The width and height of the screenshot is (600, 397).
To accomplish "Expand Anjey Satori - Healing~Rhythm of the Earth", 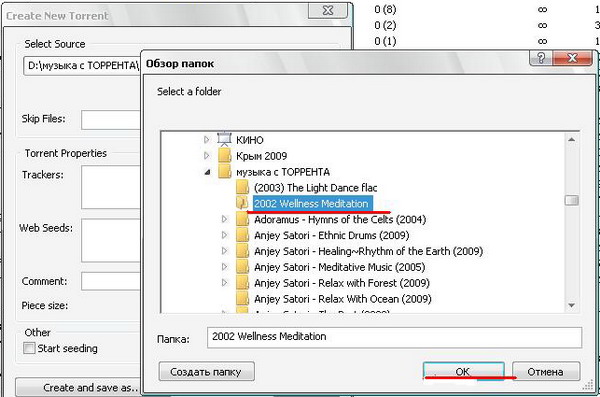I will pos(225,251).
